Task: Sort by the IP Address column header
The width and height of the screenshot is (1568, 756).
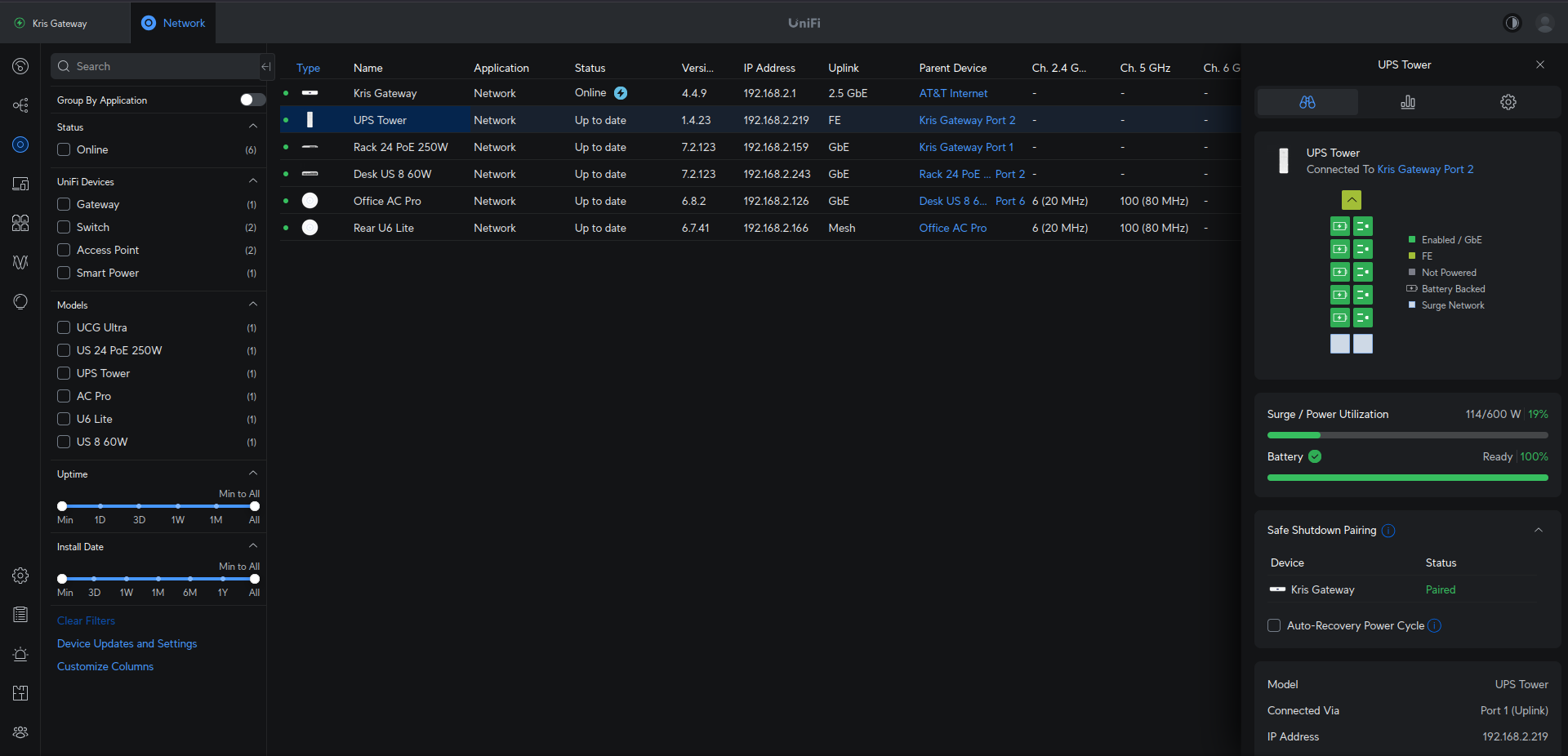Action: 768,68
